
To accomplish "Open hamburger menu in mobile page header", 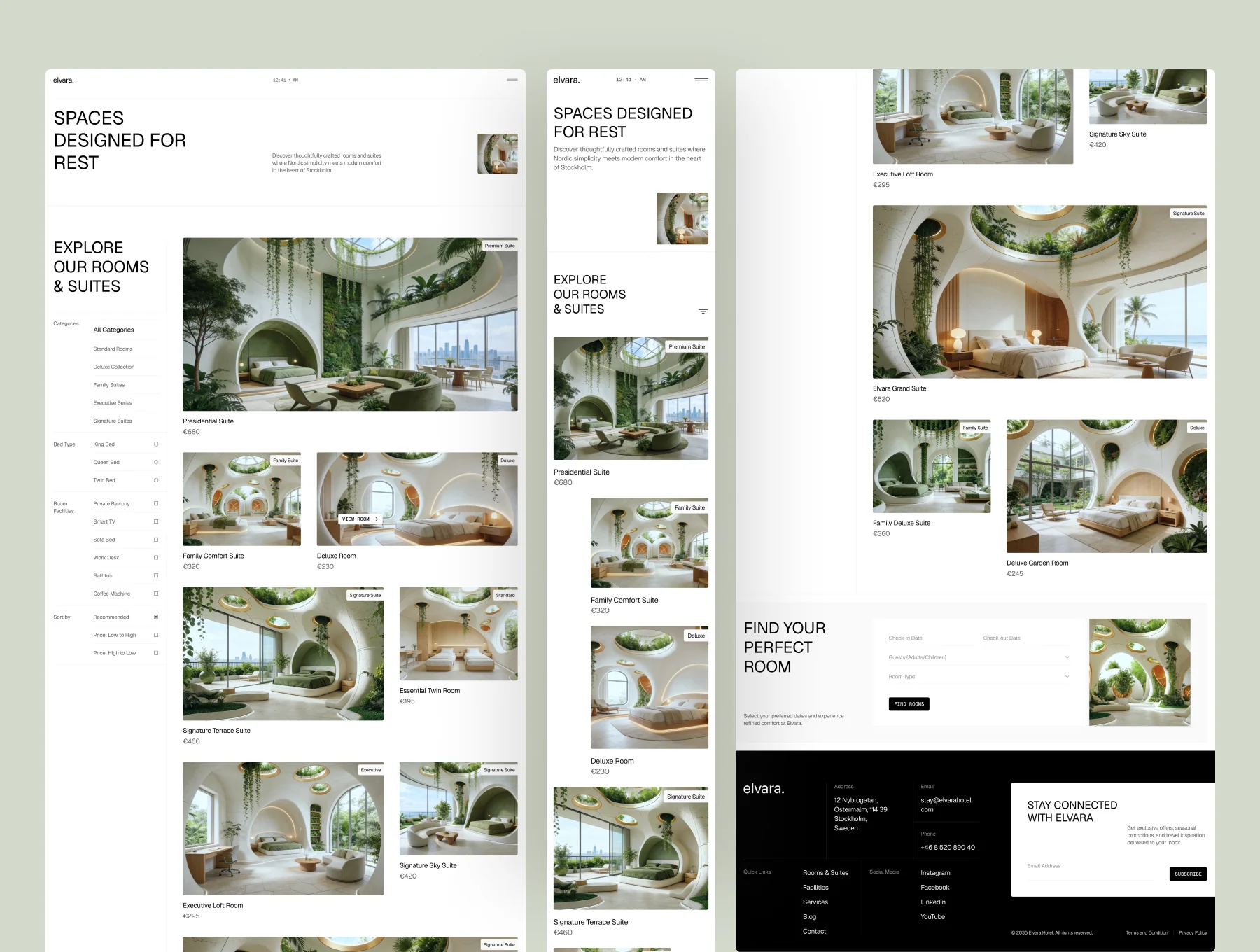I will point(701,80).
